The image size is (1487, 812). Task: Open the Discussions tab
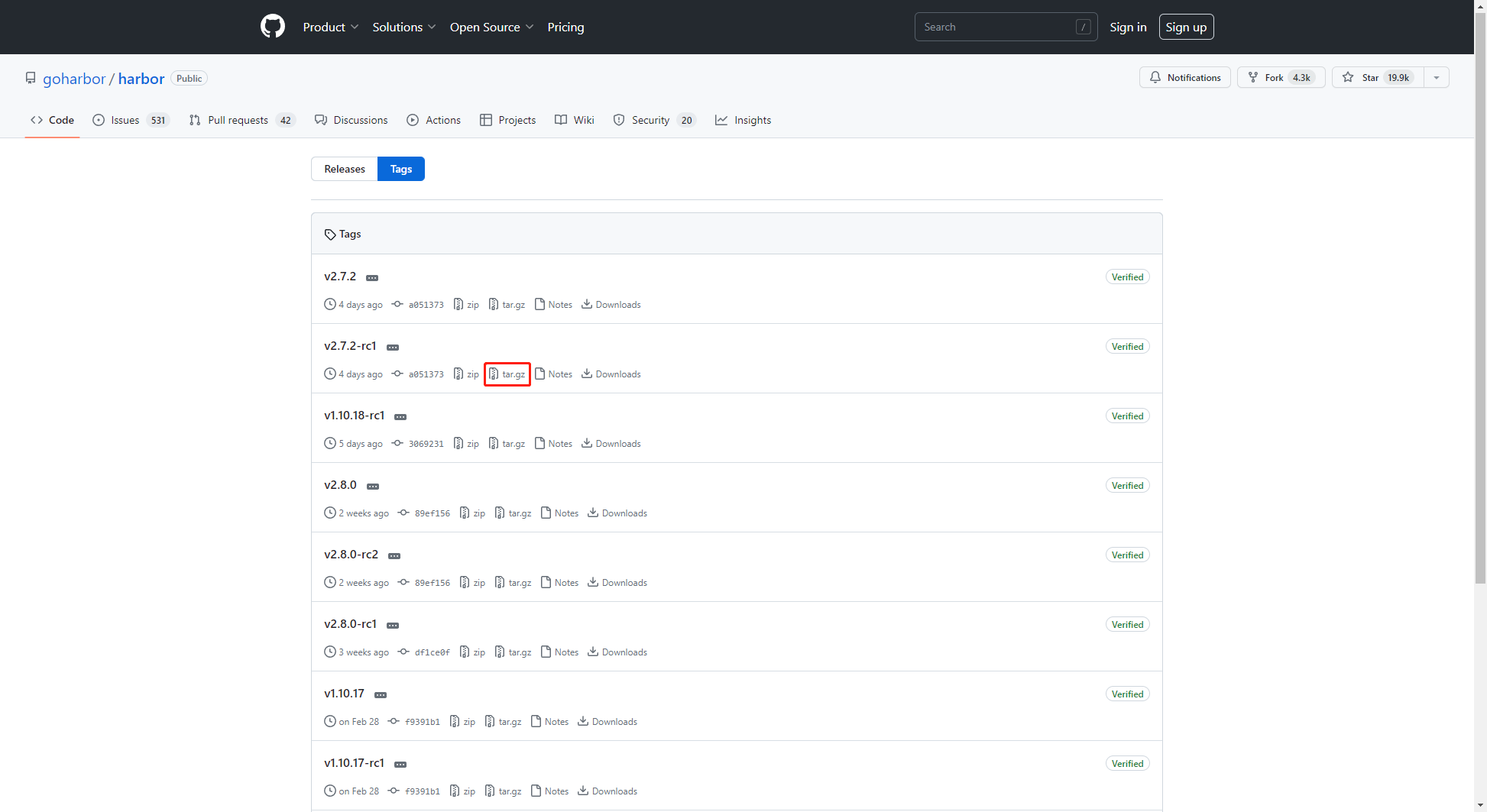point(352,120)
